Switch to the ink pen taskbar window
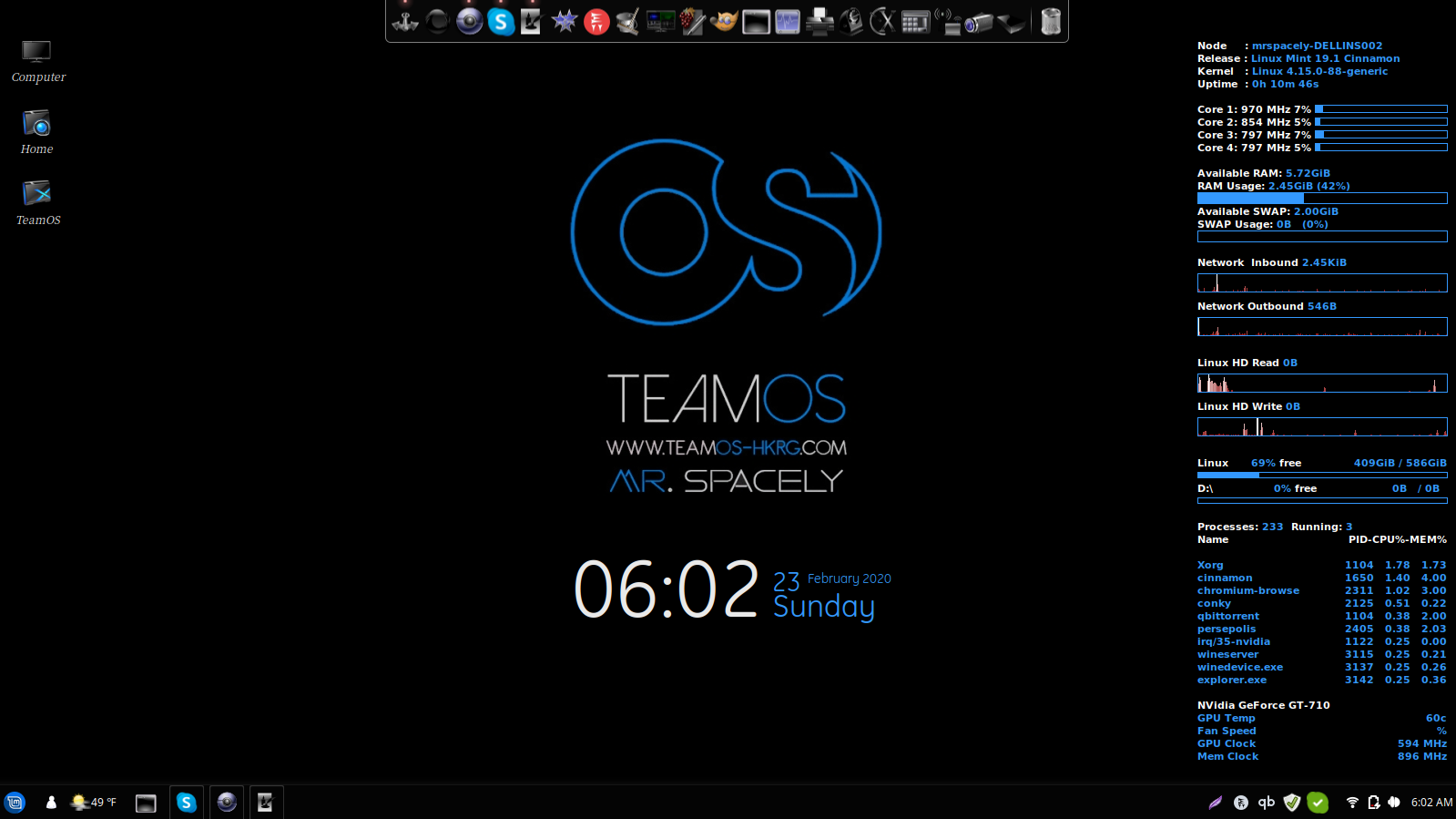This screenshot has height=819, width=1456. point(266,802)
